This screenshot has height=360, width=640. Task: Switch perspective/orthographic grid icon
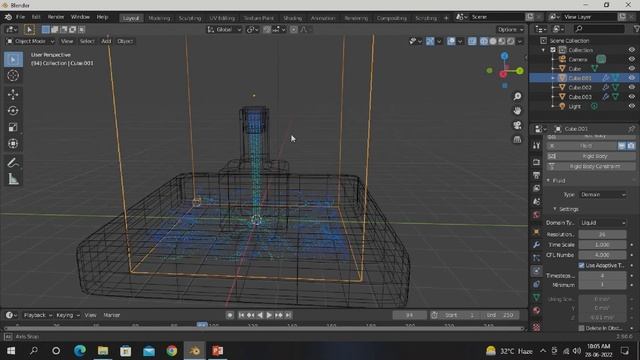pos(517,139)
